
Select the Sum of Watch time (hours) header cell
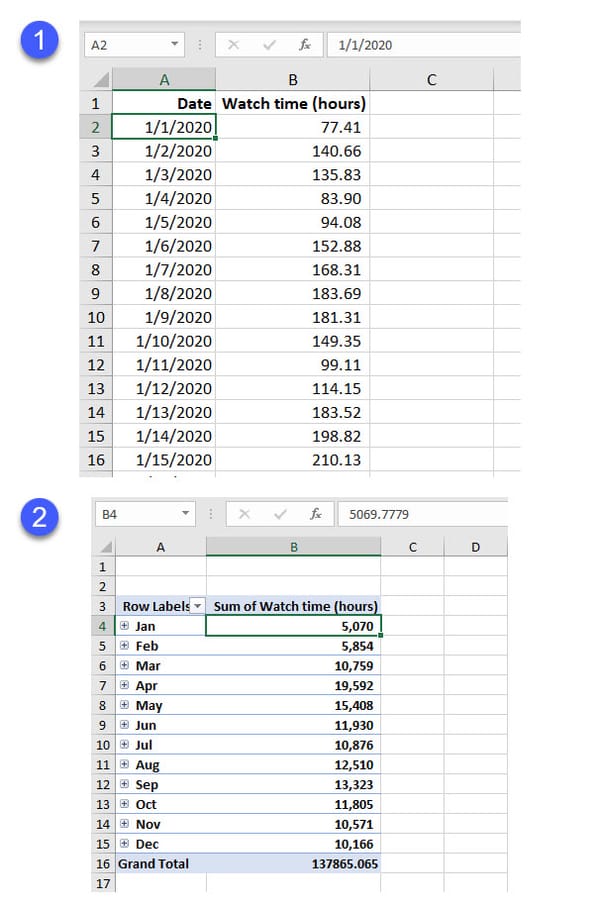293,606
